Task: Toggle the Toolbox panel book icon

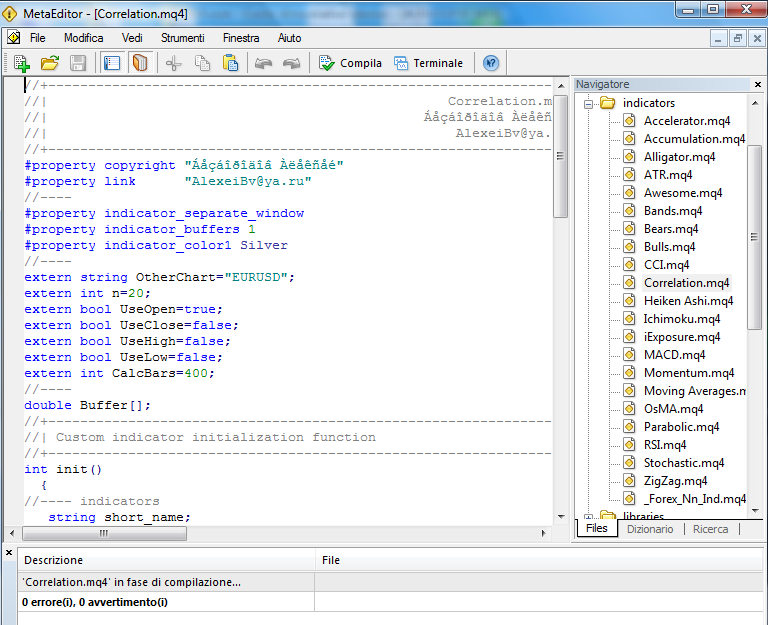Action: click(140, 63)
